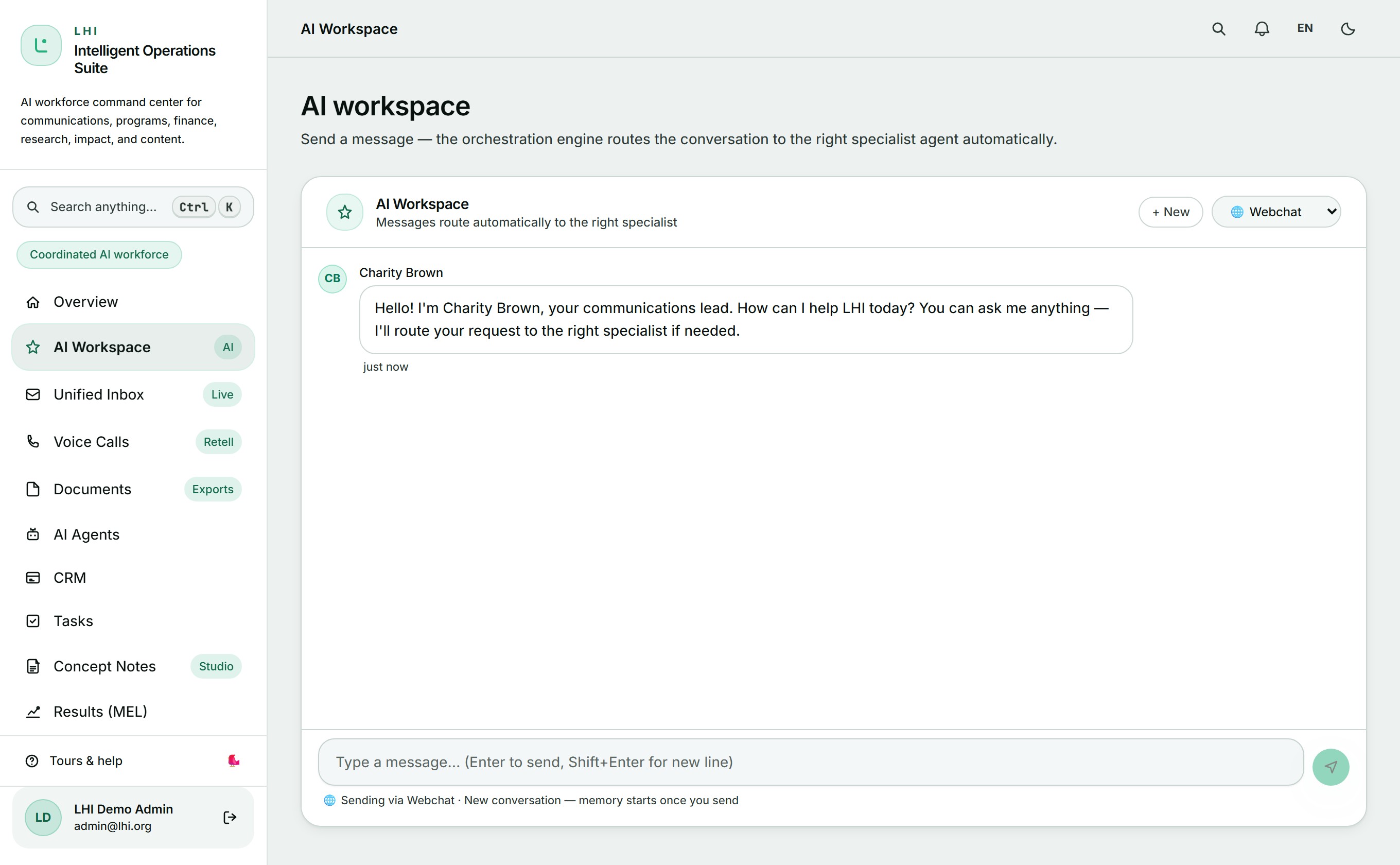Expand the Webchat channel dropdown
Viewport: 1400px width, 865px height.
coord(1276,212)
